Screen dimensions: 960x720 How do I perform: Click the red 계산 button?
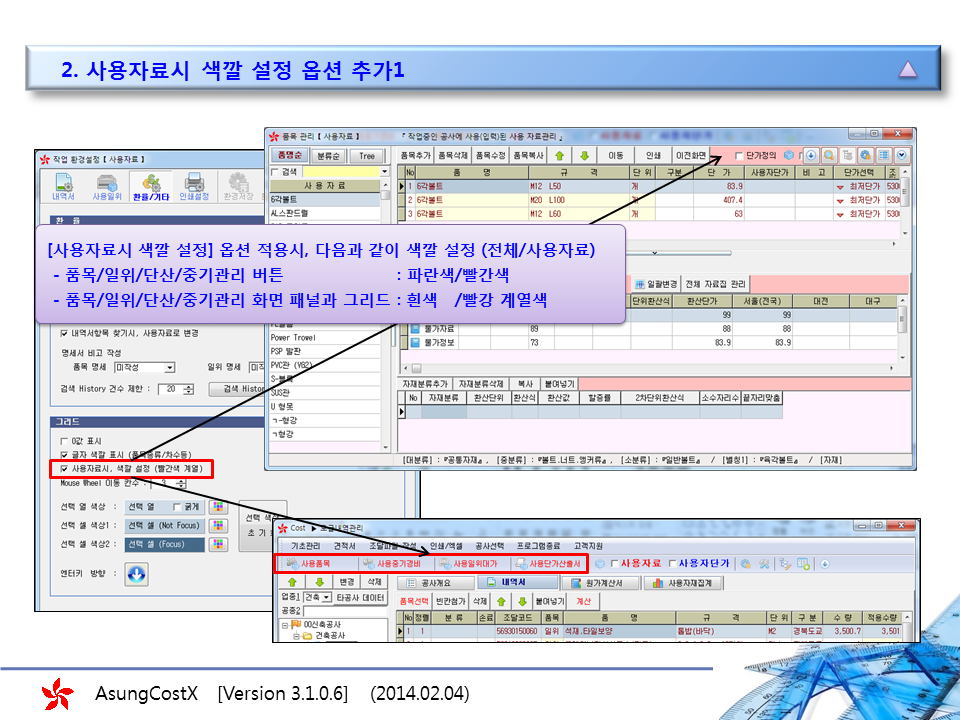pyautogui.click(x=583, y=601)
